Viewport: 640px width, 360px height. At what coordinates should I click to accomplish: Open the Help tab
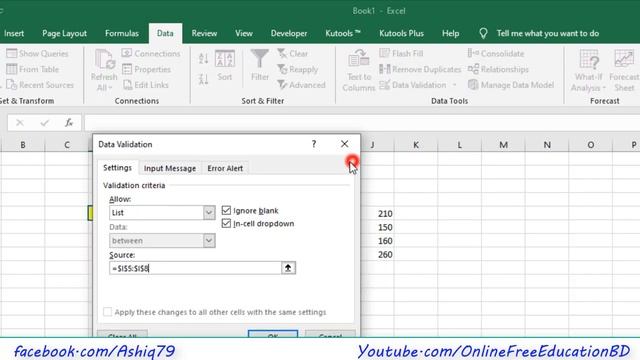(x=450, y=33)
